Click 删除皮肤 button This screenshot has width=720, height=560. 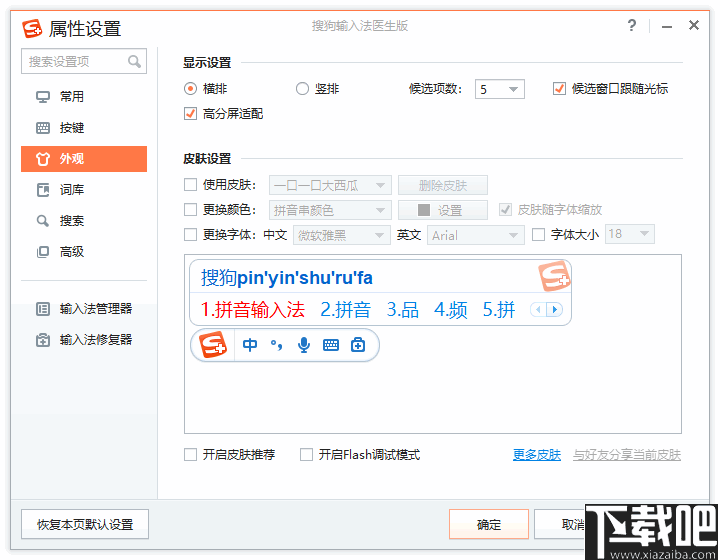[x=443, y=185]
